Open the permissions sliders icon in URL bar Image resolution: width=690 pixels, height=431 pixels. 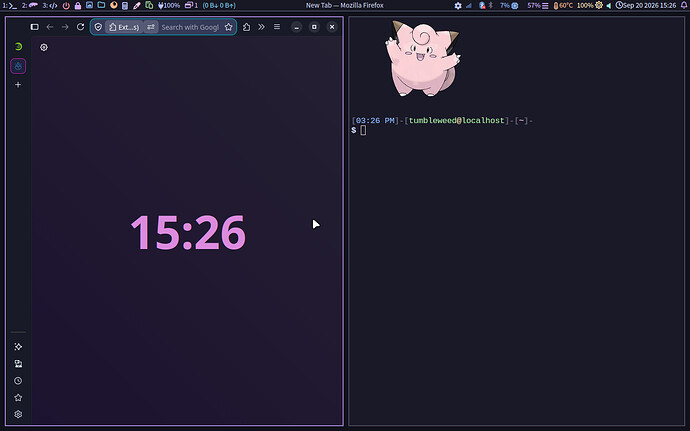(x=150, y=27)
